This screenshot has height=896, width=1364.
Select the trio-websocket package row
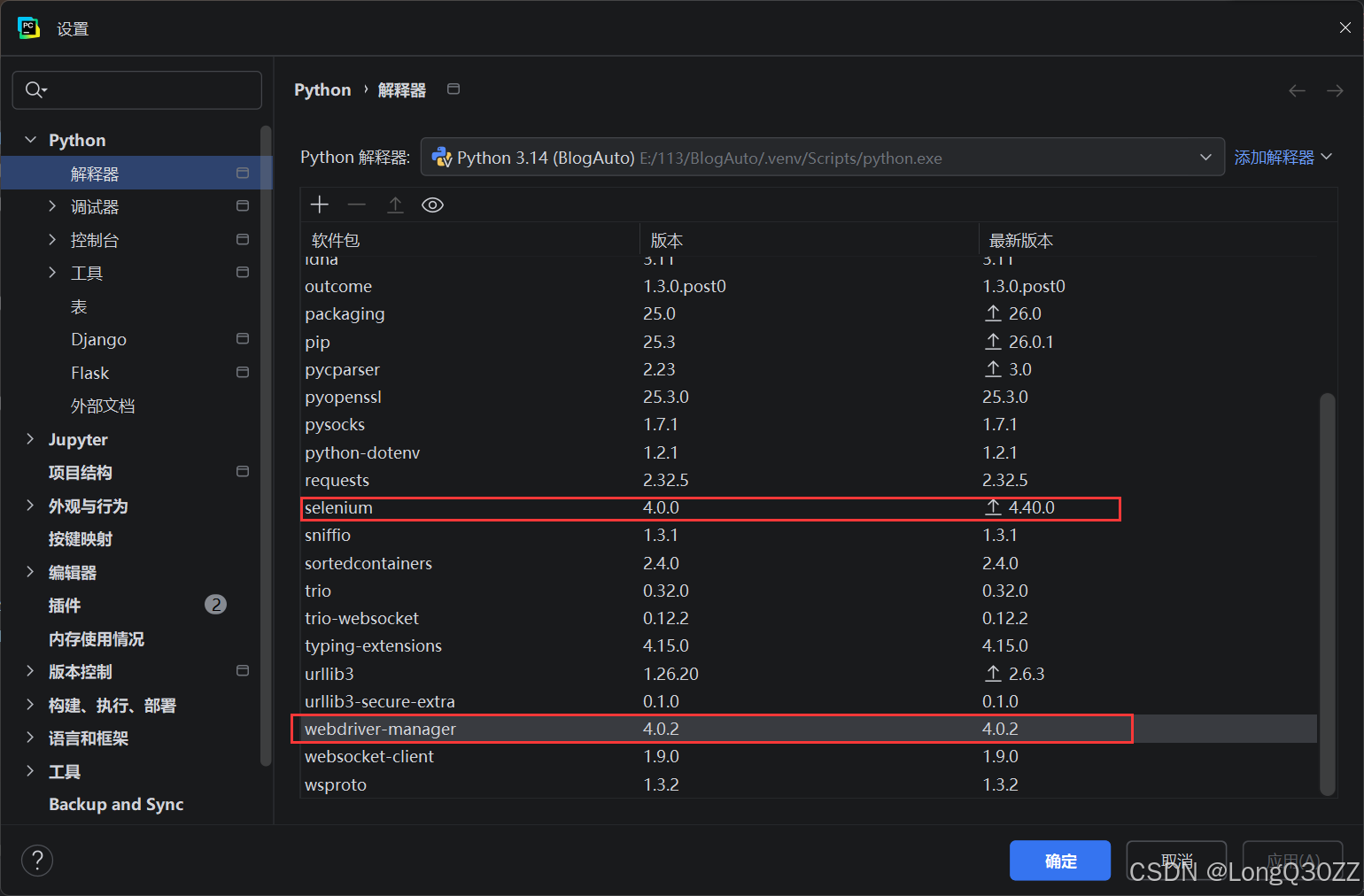pyautogui.click(x=809, y=618)
